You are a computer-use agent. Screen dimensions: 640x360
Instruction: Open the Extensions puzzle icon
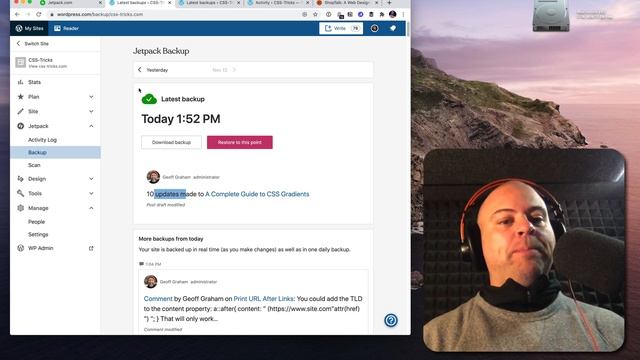pyautogui.click(x=382, y=14)
